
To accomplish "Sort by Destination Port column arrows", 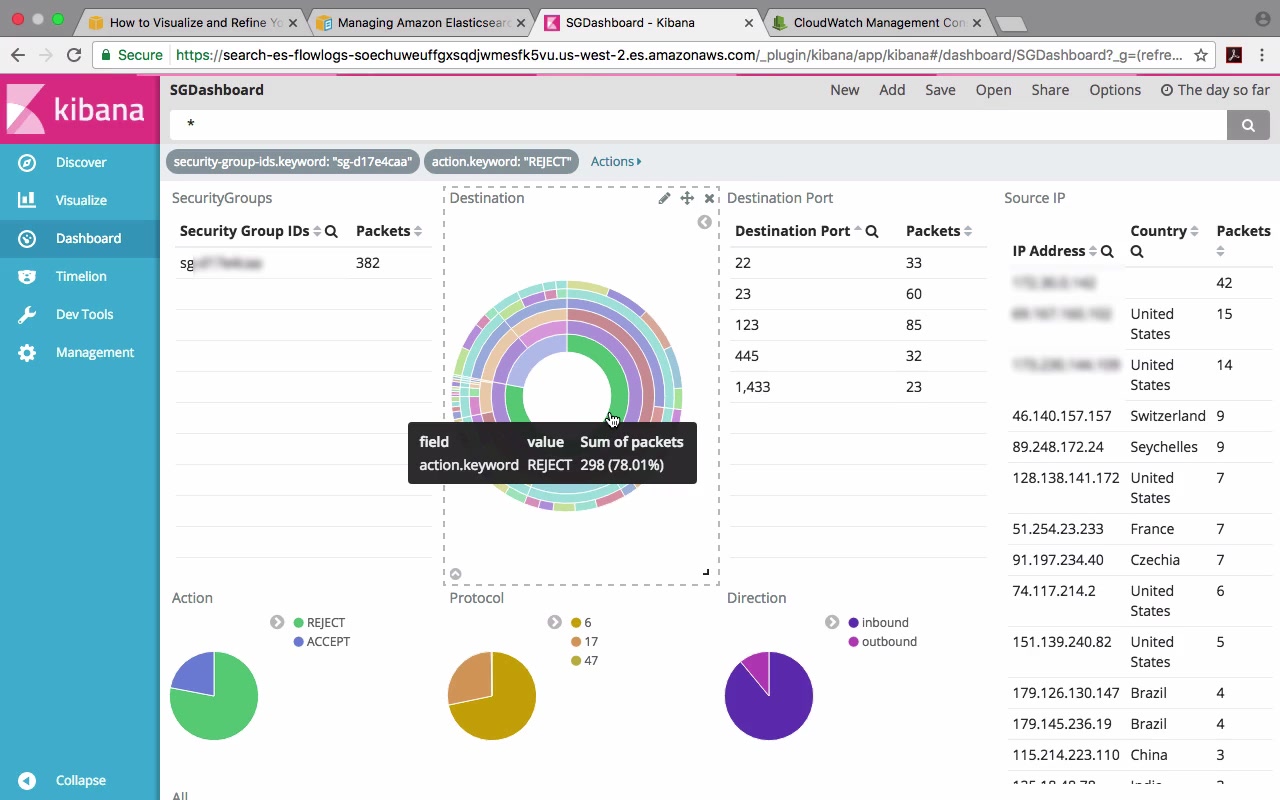I will [x=858, y=231].
